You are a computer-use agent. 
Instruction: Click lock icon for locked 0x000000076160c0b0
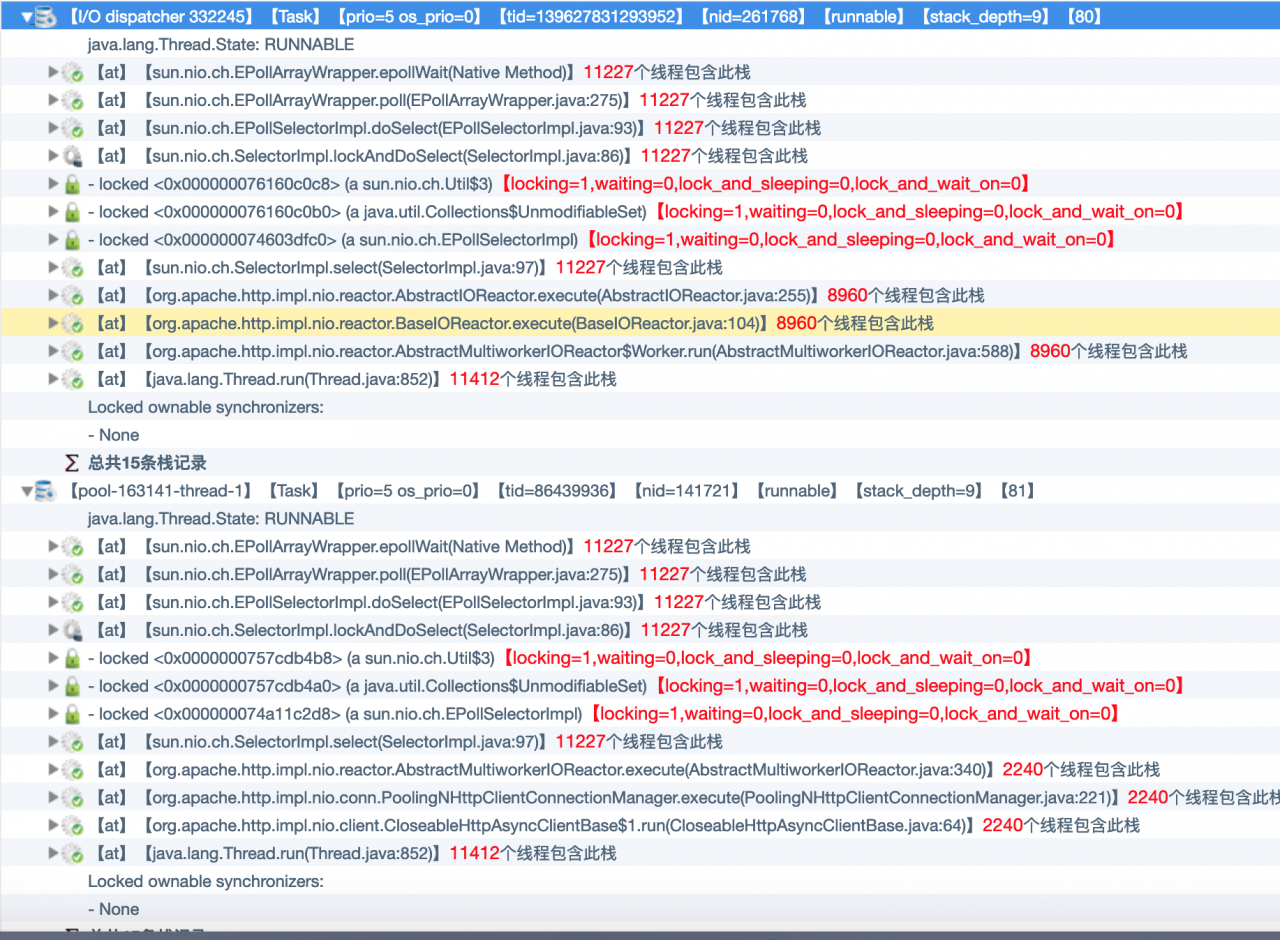pos(72,212)
